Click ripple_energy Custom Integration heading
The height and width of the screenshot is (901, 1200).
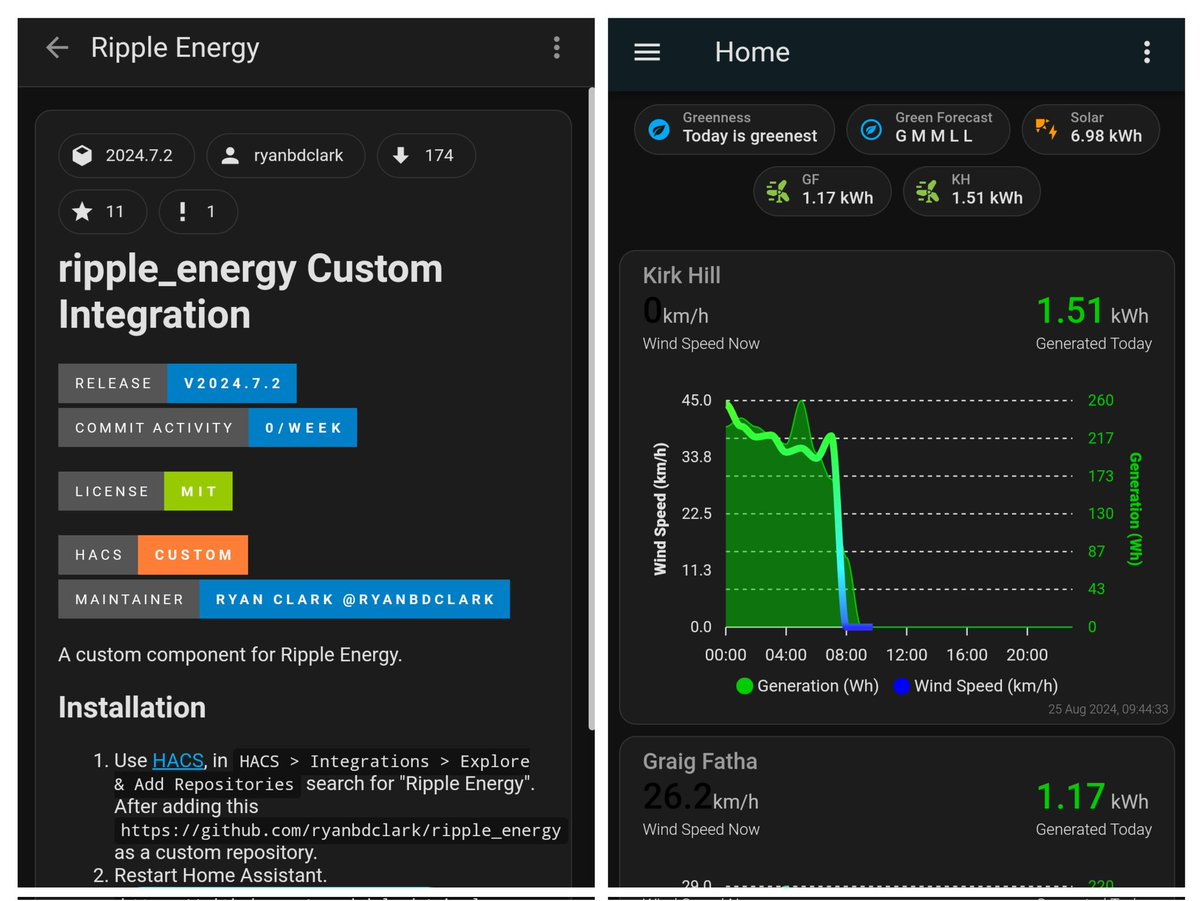pyautogui.click(x=250, y=291)
